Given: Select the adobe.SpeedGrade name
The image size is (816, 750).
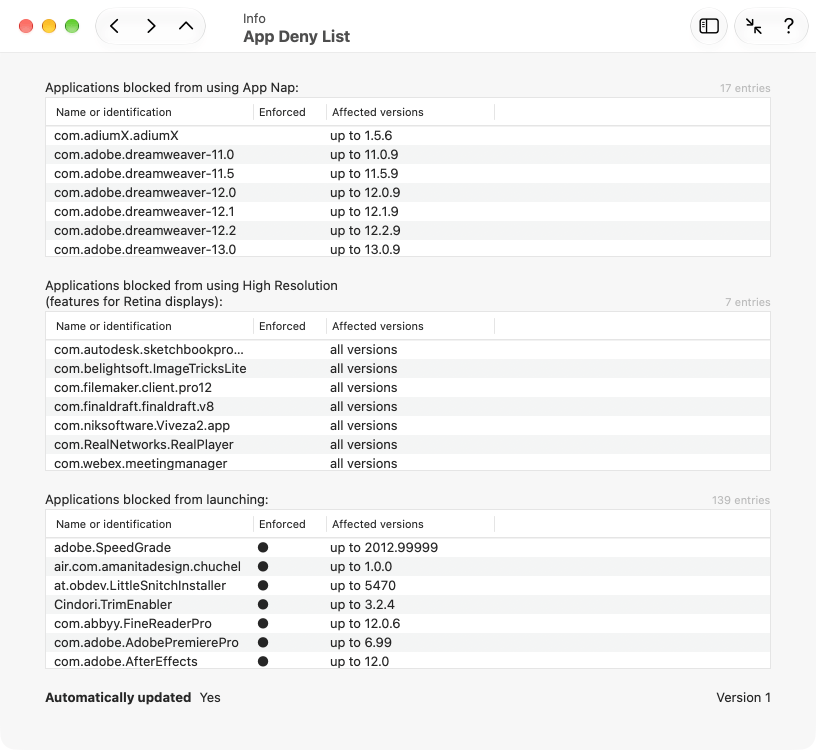Looking at the screenshot, I should (112, 548).
